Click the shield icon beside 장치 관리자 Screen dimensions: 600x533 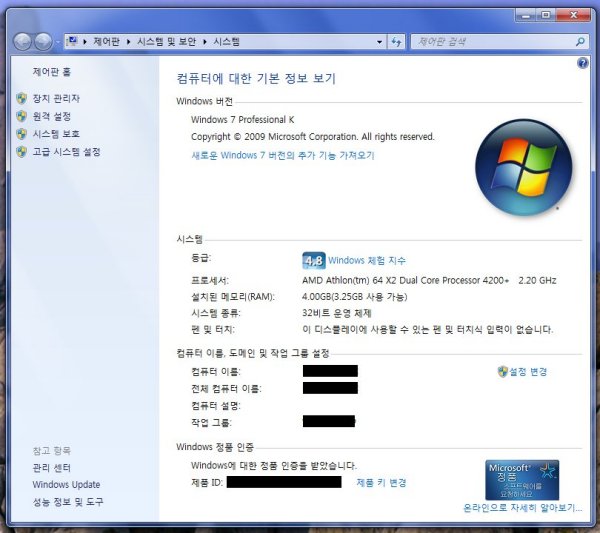(x=21, y=98)
